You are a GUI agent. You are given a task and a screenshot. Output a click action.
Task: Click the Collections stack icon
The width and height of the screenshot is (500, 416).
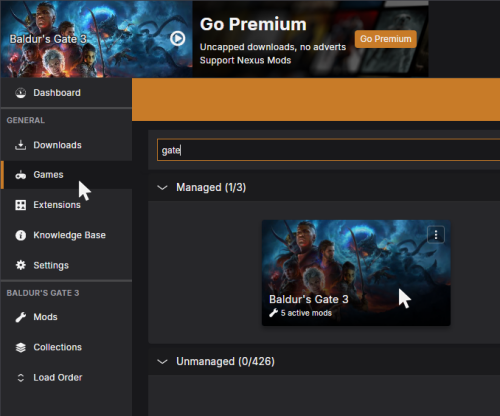click(x=21, y=347)
